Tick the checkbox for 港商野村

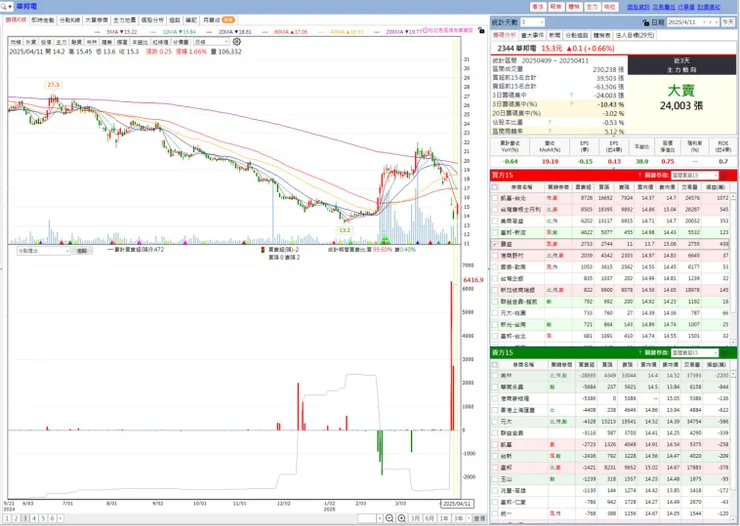[x=495, y=256]
